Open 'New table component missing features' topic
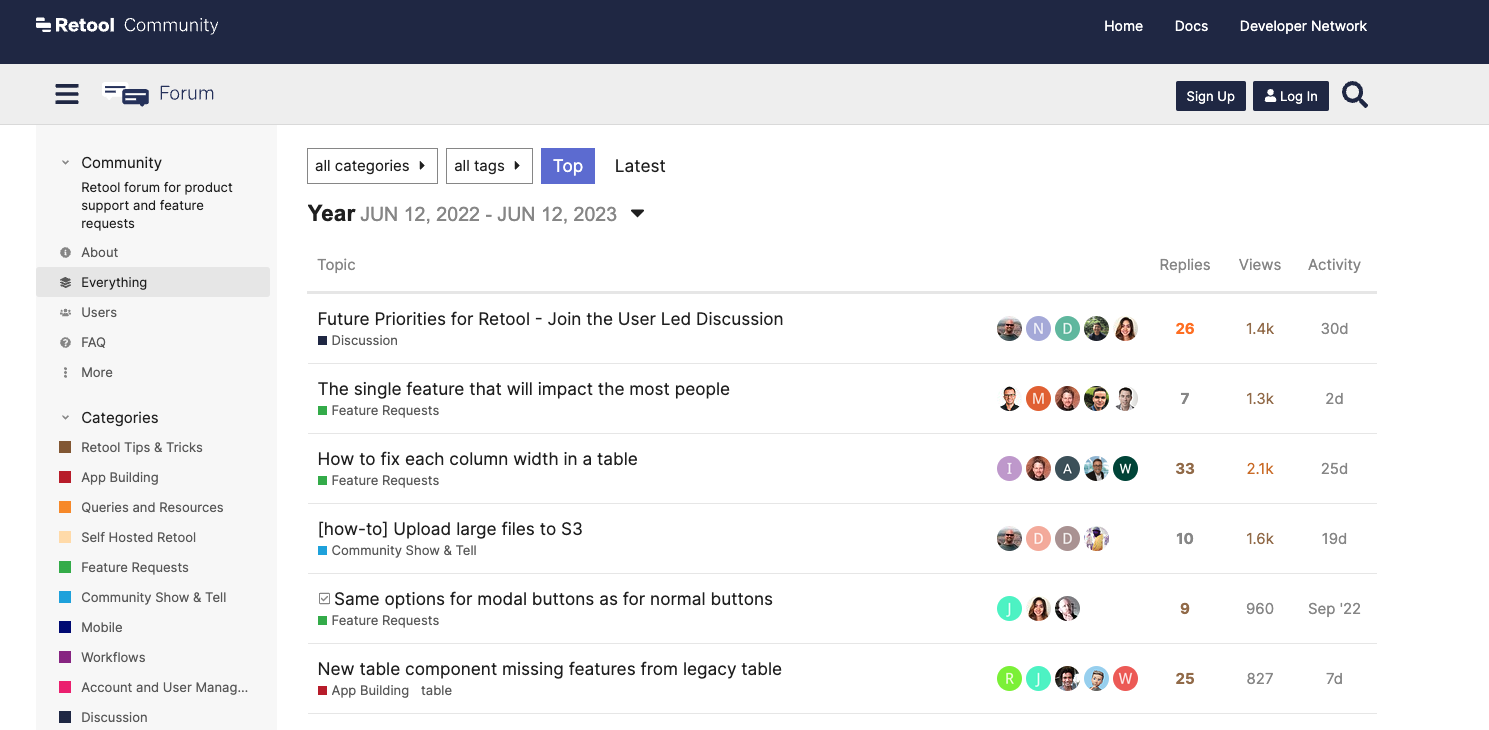 549,669
